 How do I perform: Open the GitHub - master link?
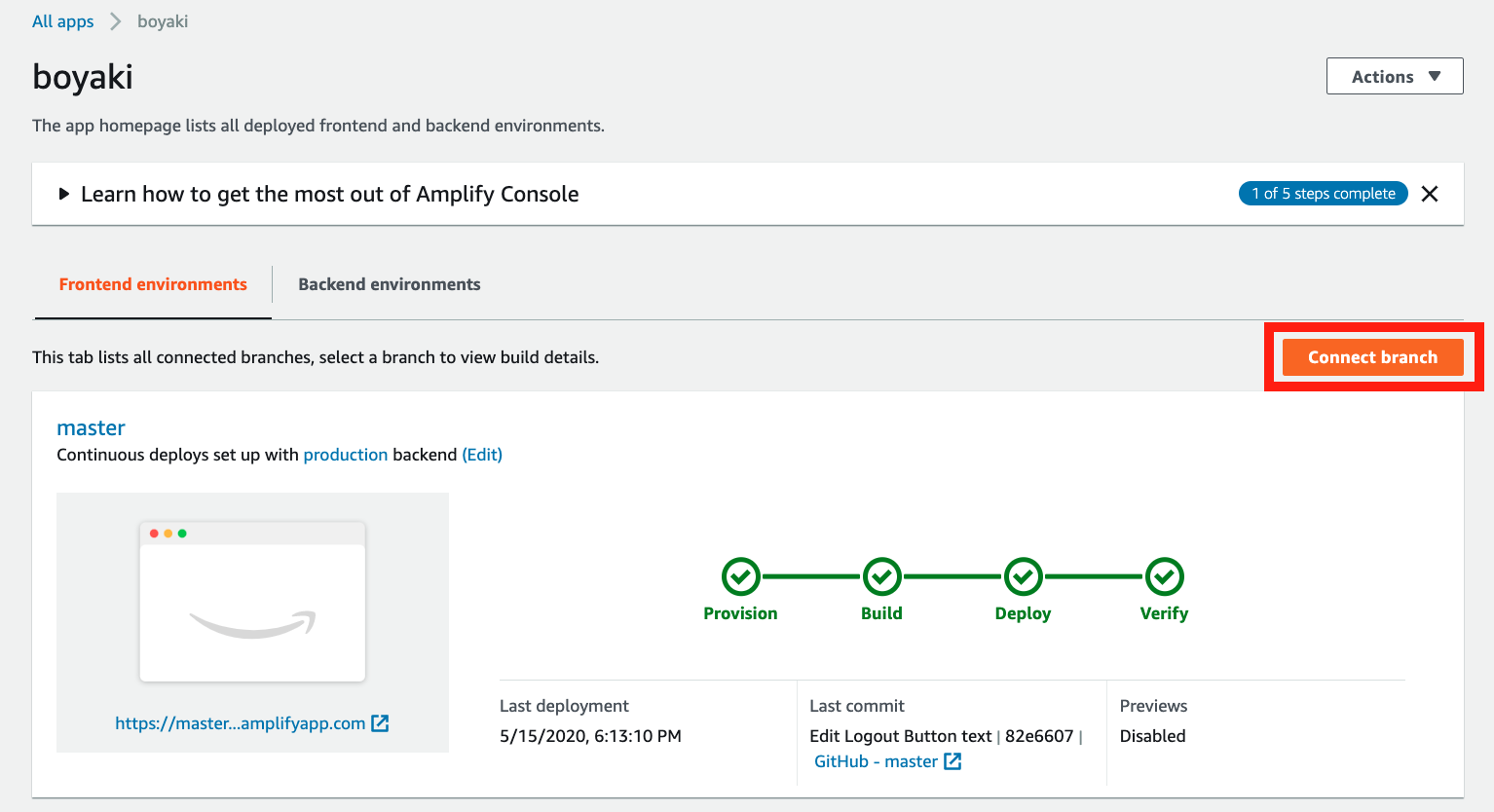[x=876, y=761]
